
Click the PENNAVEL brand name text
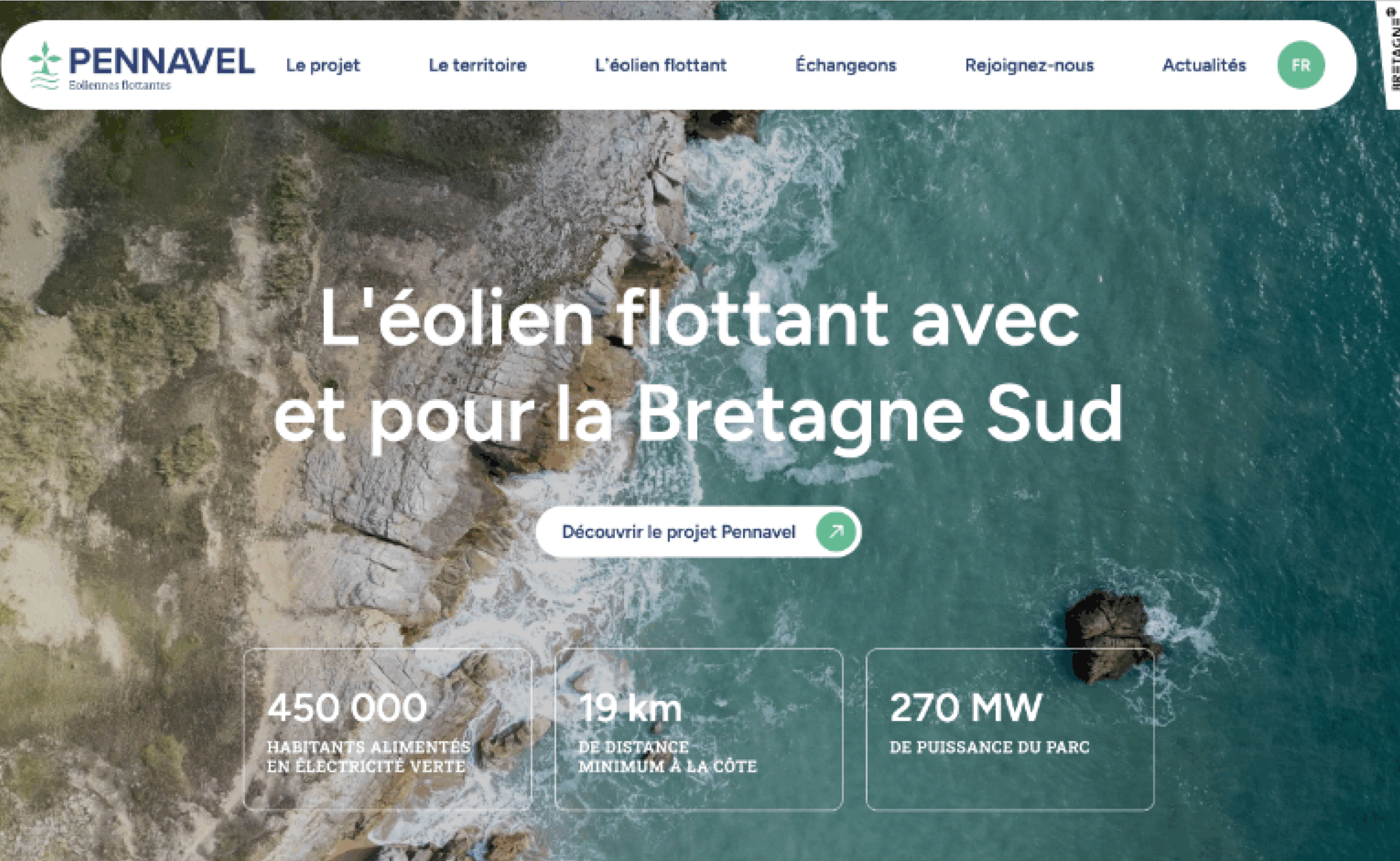tap(162, 61)
